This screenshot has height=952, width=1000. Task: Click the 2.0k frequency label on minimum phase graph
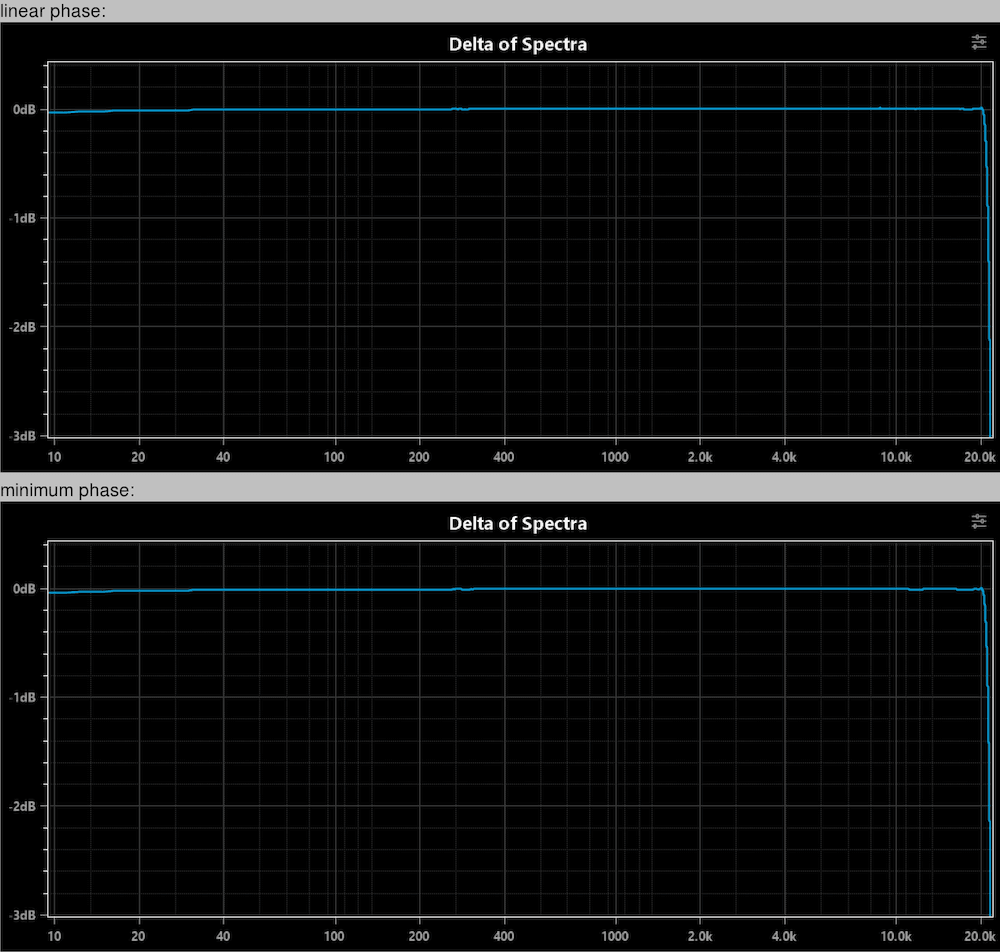click(700, 936)
